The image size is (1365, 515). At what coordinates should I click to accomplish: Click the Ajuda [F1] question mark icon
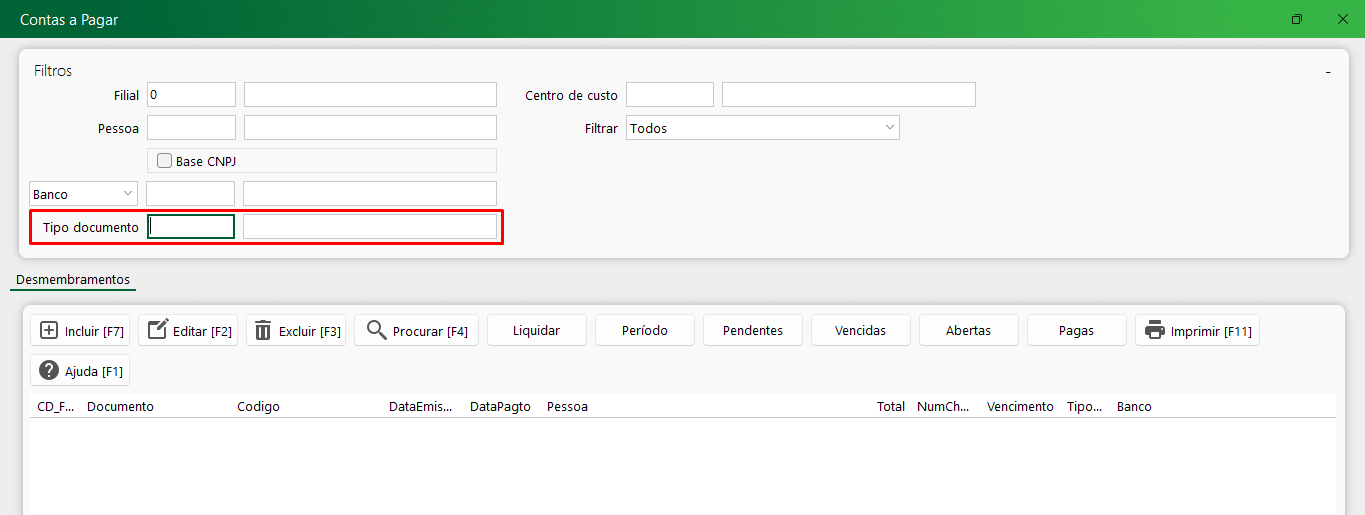click(48, 371)
